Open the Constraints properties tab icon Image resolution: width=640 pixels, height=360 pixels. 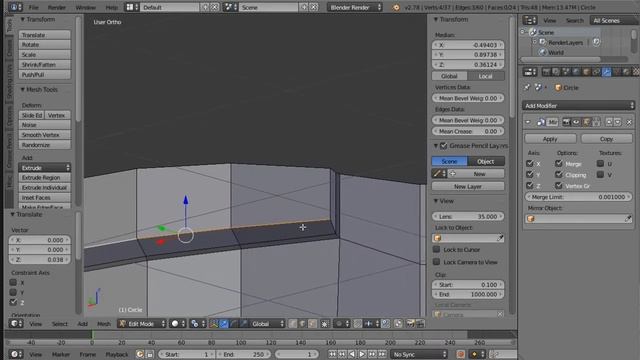click(x=596, y=72)
